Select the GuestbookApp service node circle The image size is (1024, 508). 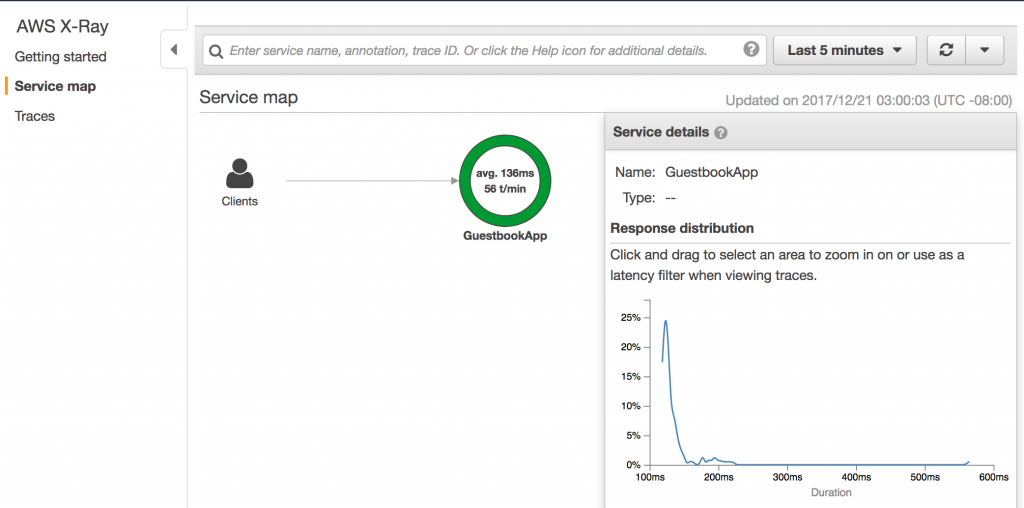(505, 181)
